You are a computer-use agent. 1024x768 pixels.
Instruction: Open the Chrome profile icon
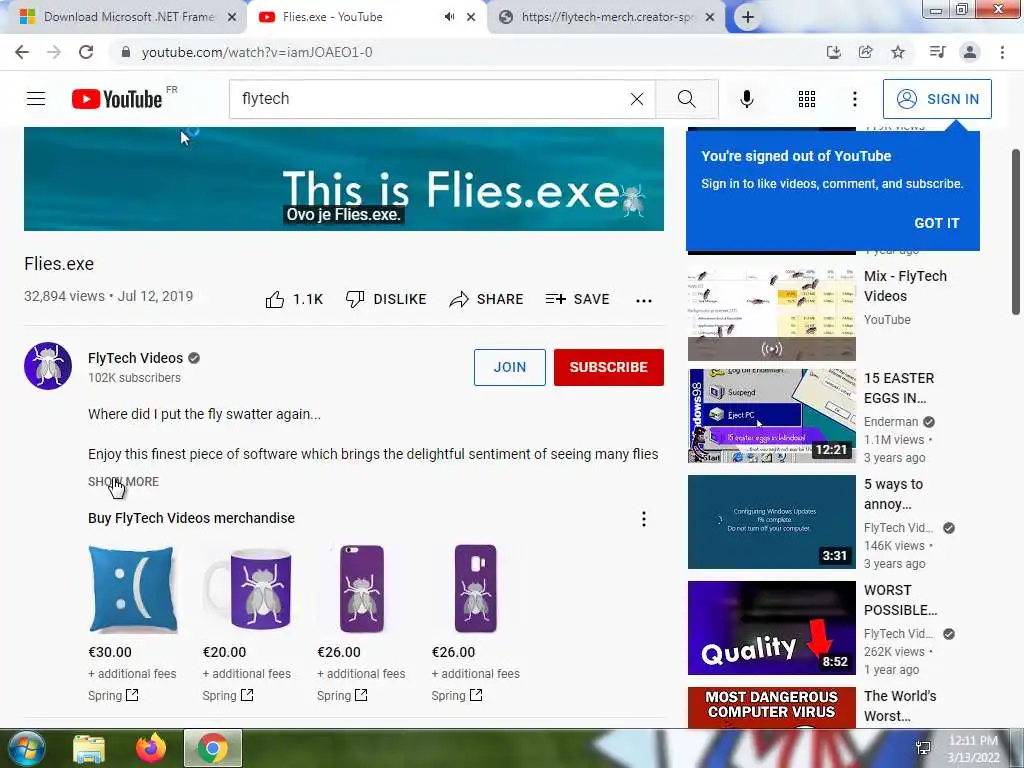point(970,52)
